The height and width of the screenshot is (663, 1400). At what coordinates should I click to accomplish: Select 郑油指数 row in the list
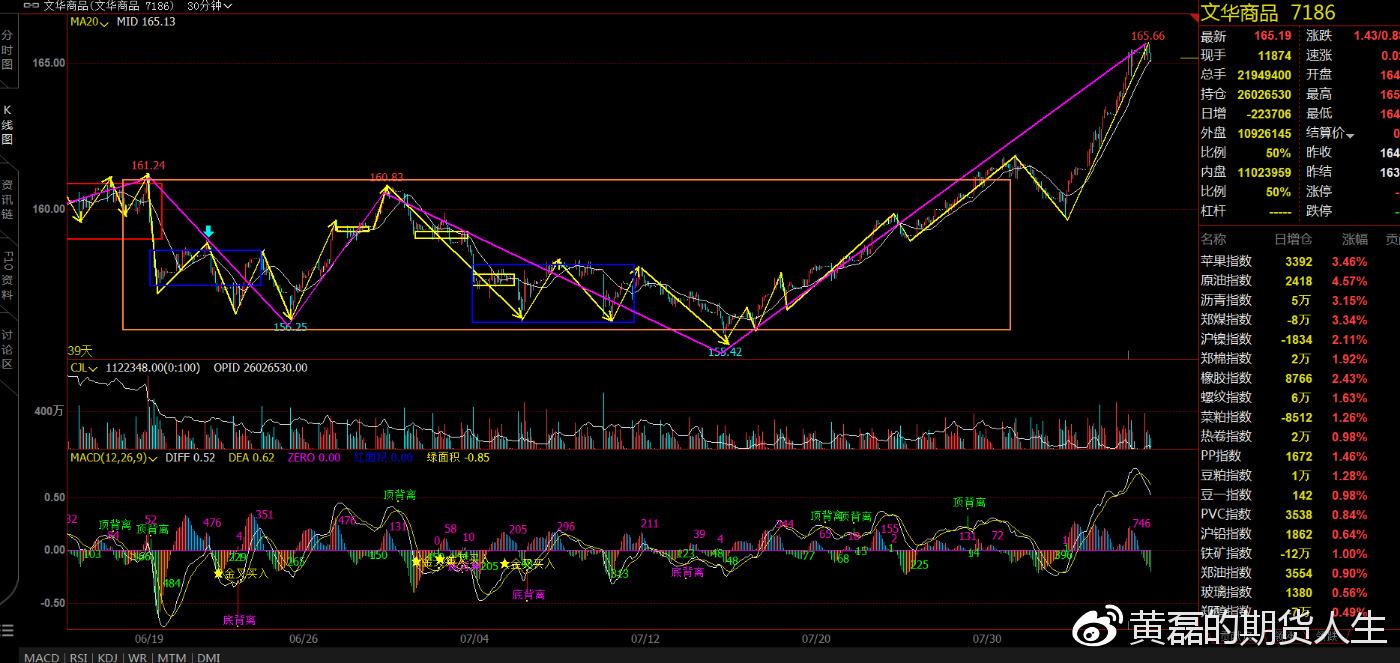[1299, 573]
